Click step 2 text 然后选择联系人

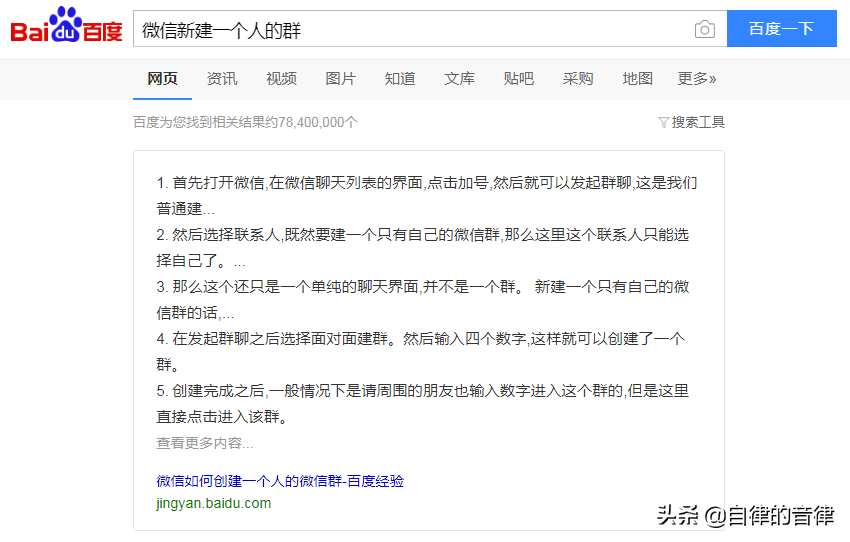coord(226,235)
